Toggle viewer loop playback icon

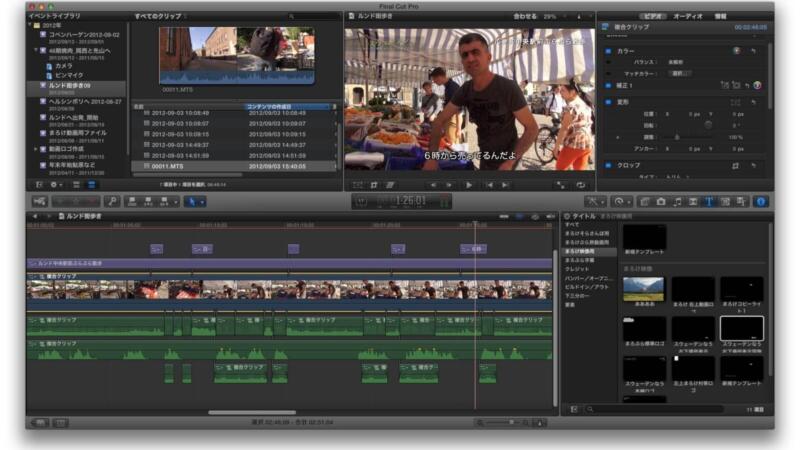click(x=581, y=185)
